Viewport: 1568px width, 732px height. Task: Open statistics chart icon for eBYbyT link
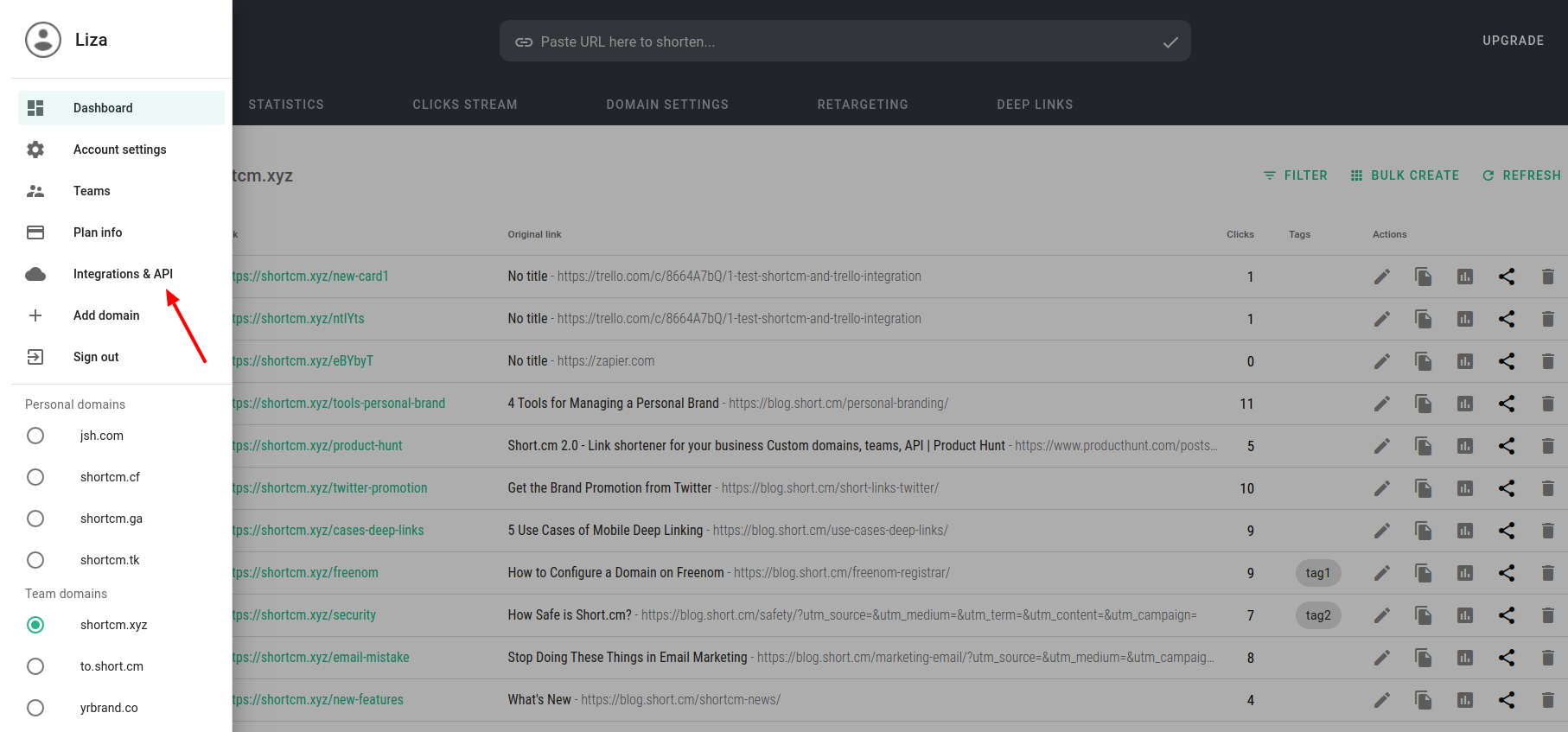(1464, 361)
